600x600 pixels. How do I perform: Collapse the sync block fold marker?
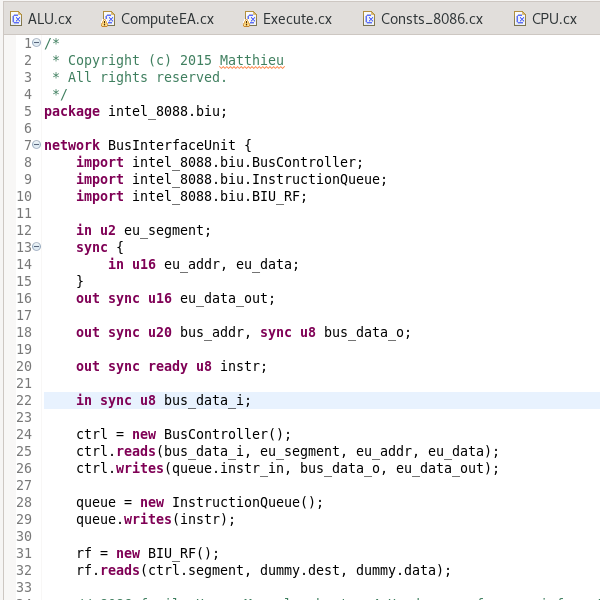click(37, 247)
